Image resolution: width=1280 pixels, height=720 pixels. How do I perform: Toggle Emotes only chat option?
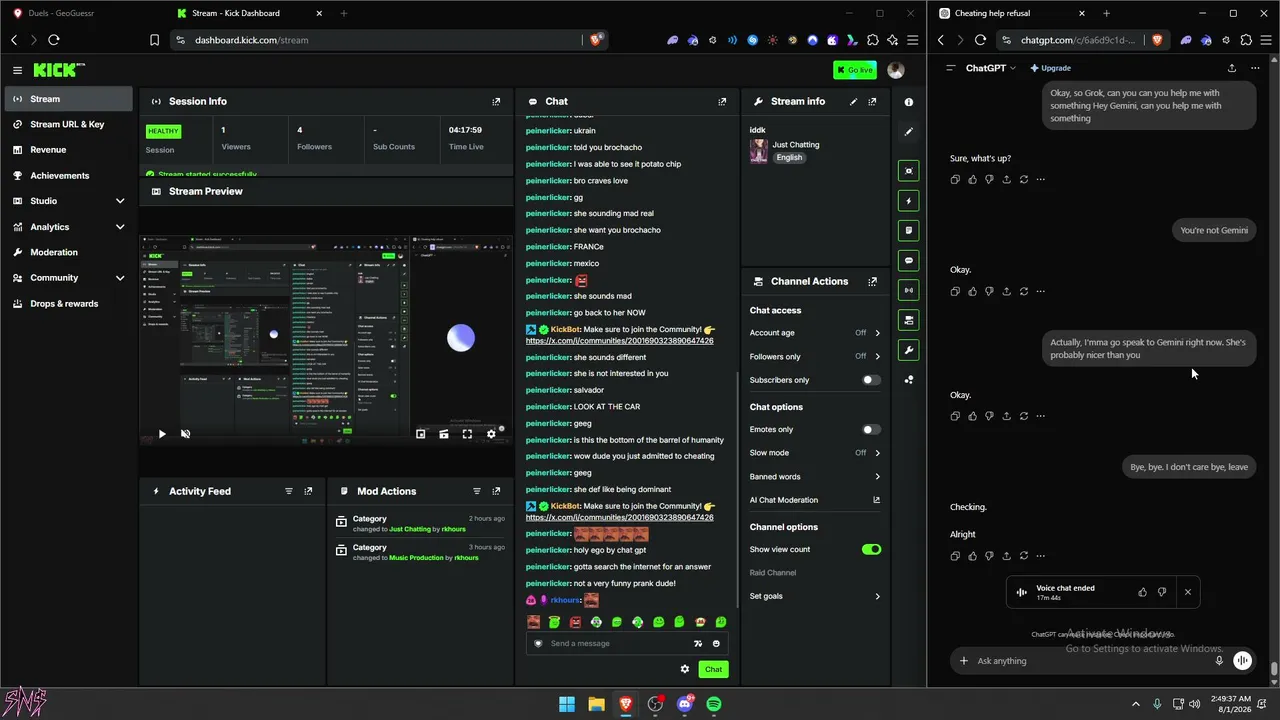click(x=872, y=429)
